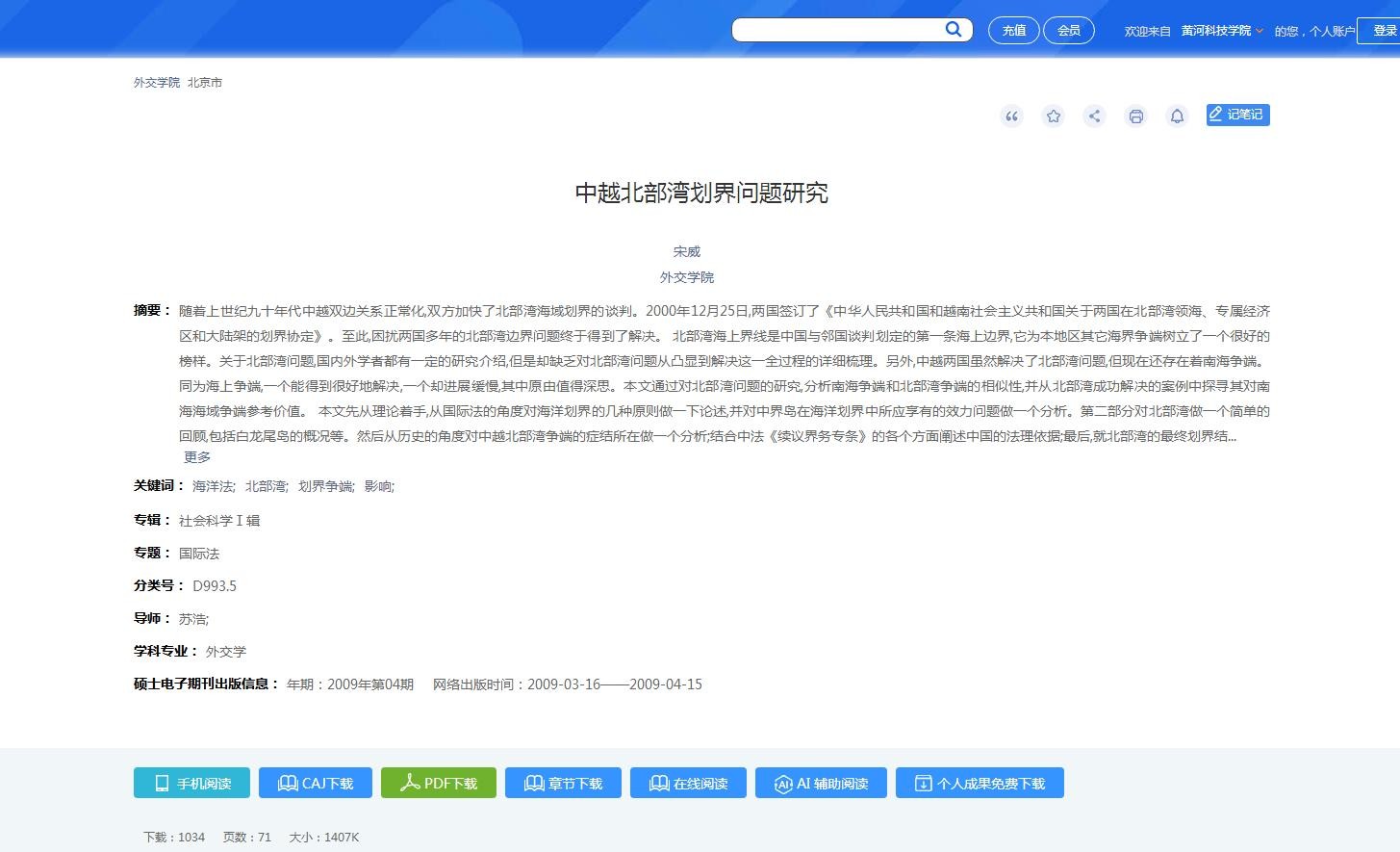Click the printer icon

click(1135, 116)
